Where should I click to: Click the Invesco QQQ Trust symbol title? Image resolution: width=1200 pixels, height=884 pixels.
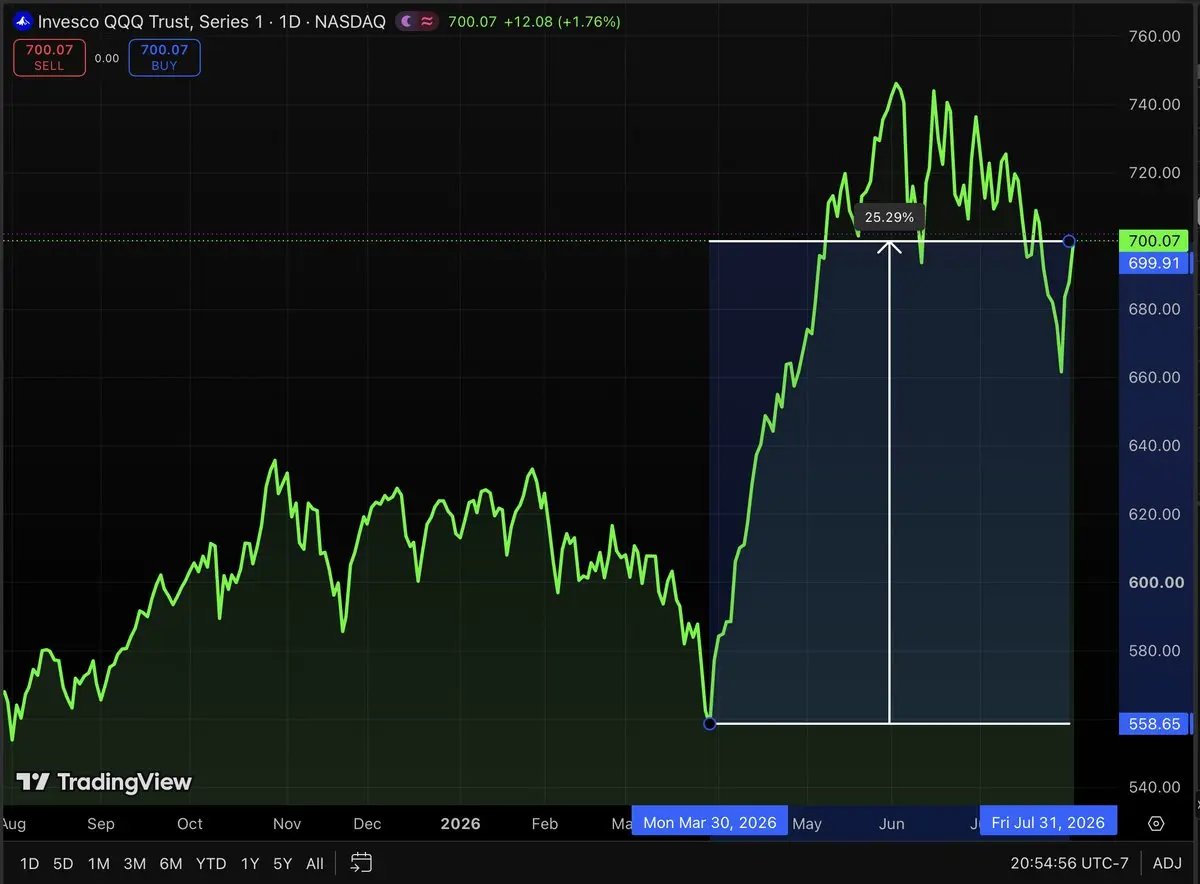[212, 21]
